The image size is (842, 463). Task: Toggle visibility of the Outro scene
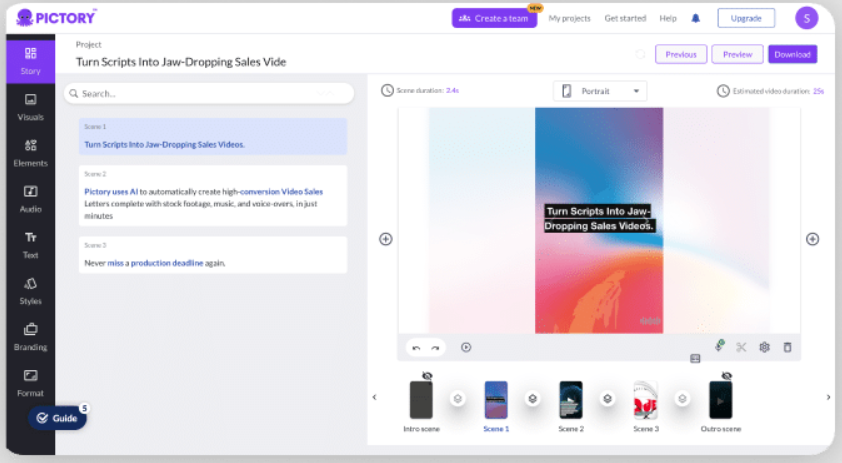(x=726, y=375)
